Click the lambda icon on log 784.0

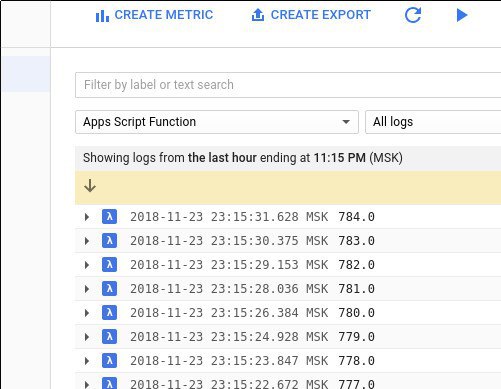click(109, 217)
